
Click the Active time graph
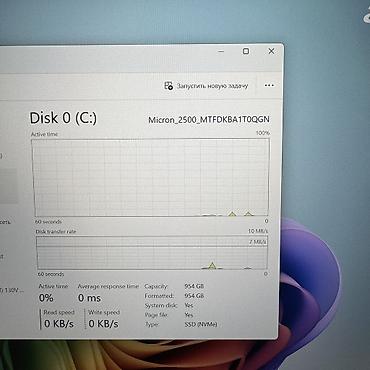click(x=151, y=178)
